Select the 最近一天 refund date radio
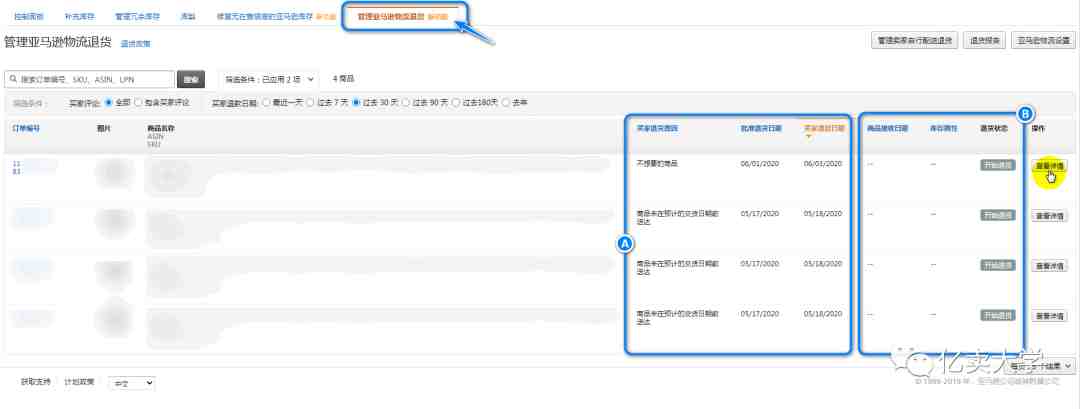Viewport: 1080px width, 409px height. [x=265, y=103]
